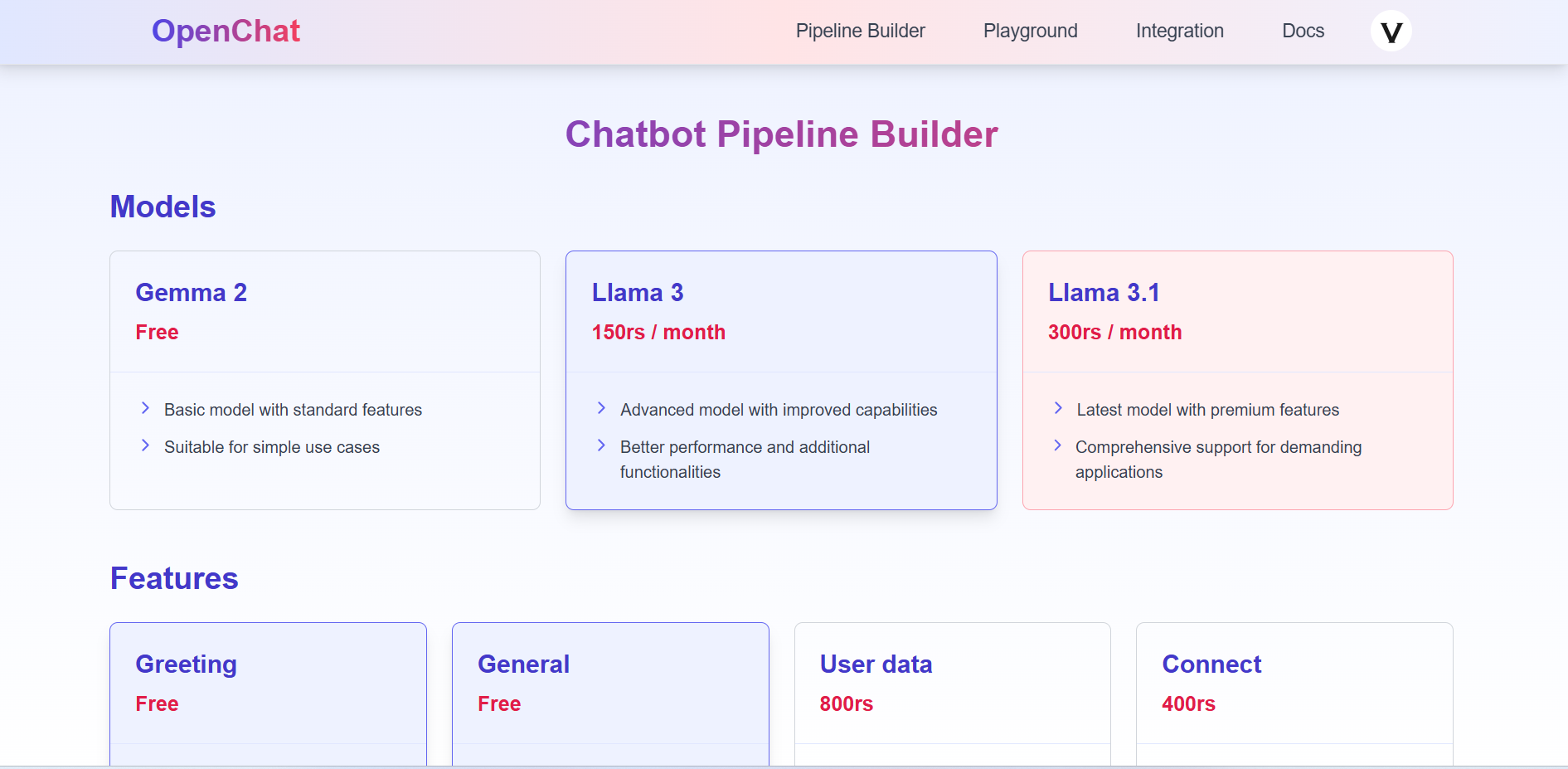Select the Gemma 2 model card
Image resolution: width=1568 pixels, height=769 pixels.
(325, 380)
